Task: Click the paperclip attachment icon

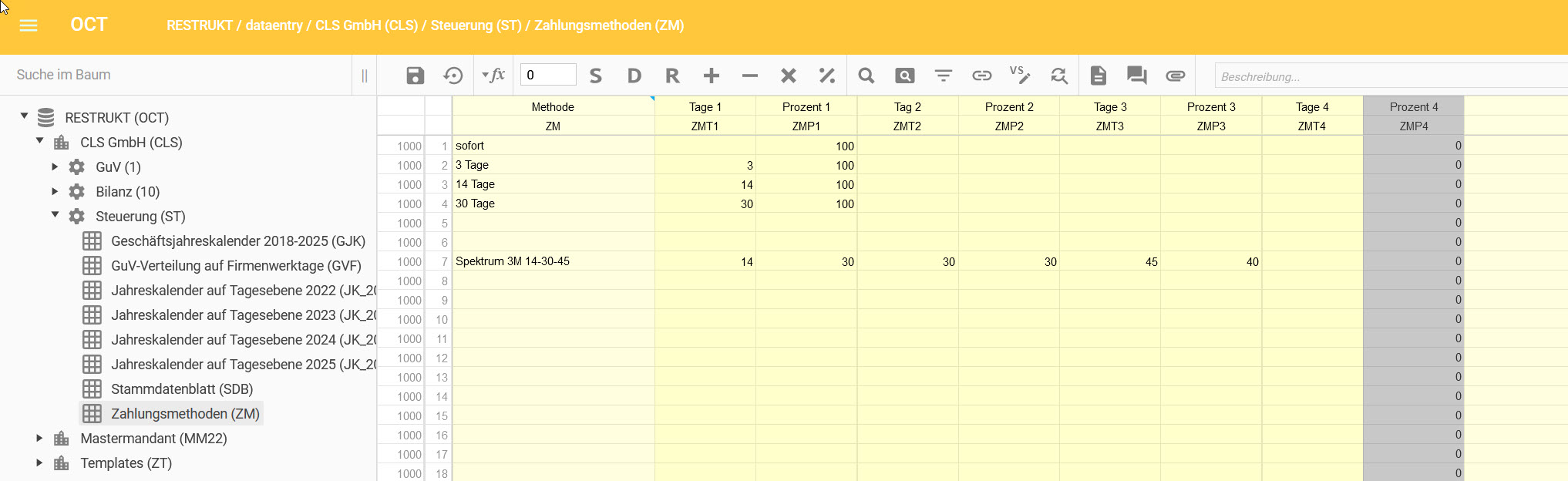Action: point(1175,76)
